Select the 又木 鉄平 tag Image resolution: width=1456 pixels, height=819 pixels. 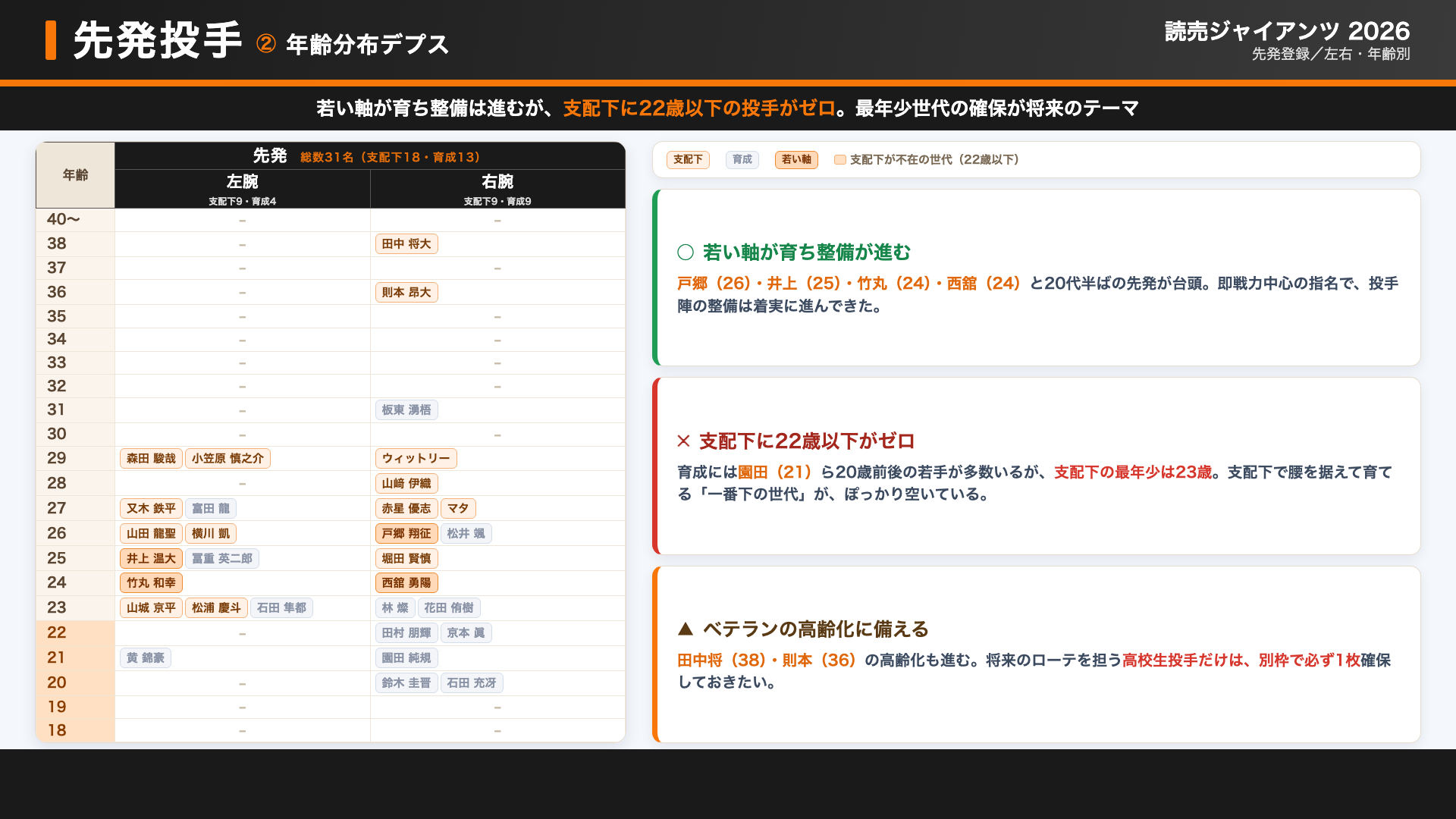click(151, 509)
